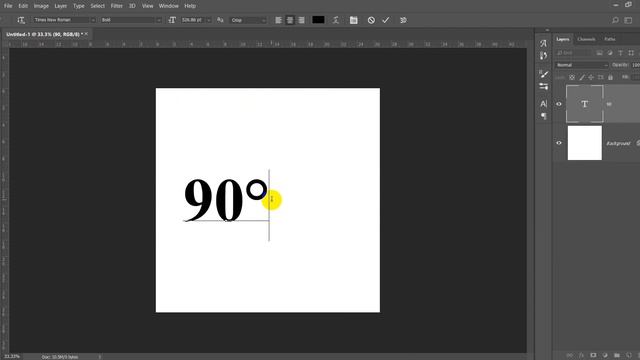Viewport: 640px width, 360px height.
Task: Switch to the Channels tab
Action: [x=586, y=39]
